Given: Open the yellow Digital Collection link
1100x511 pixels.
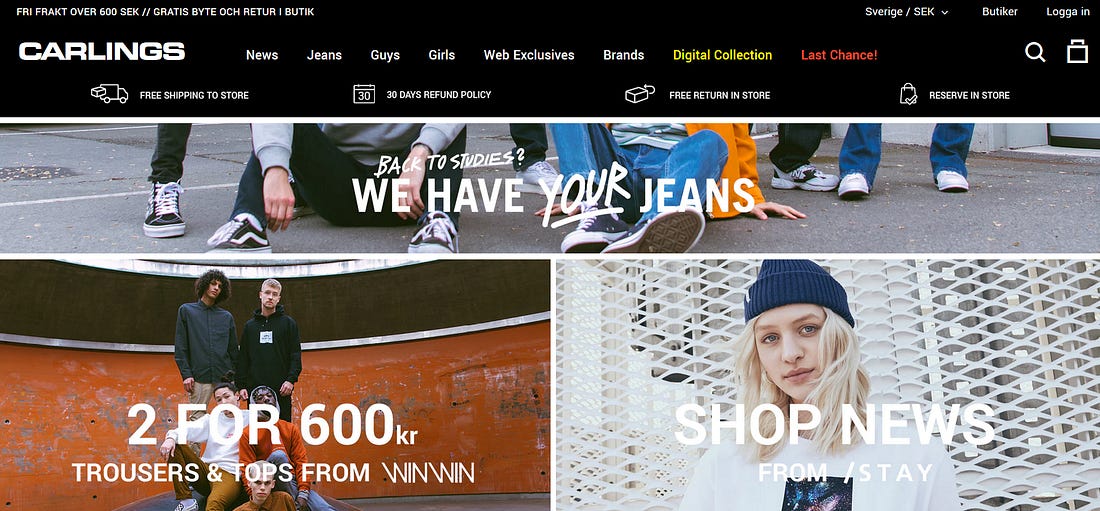Looking at the screenshot, I should (x=723, y=55).
